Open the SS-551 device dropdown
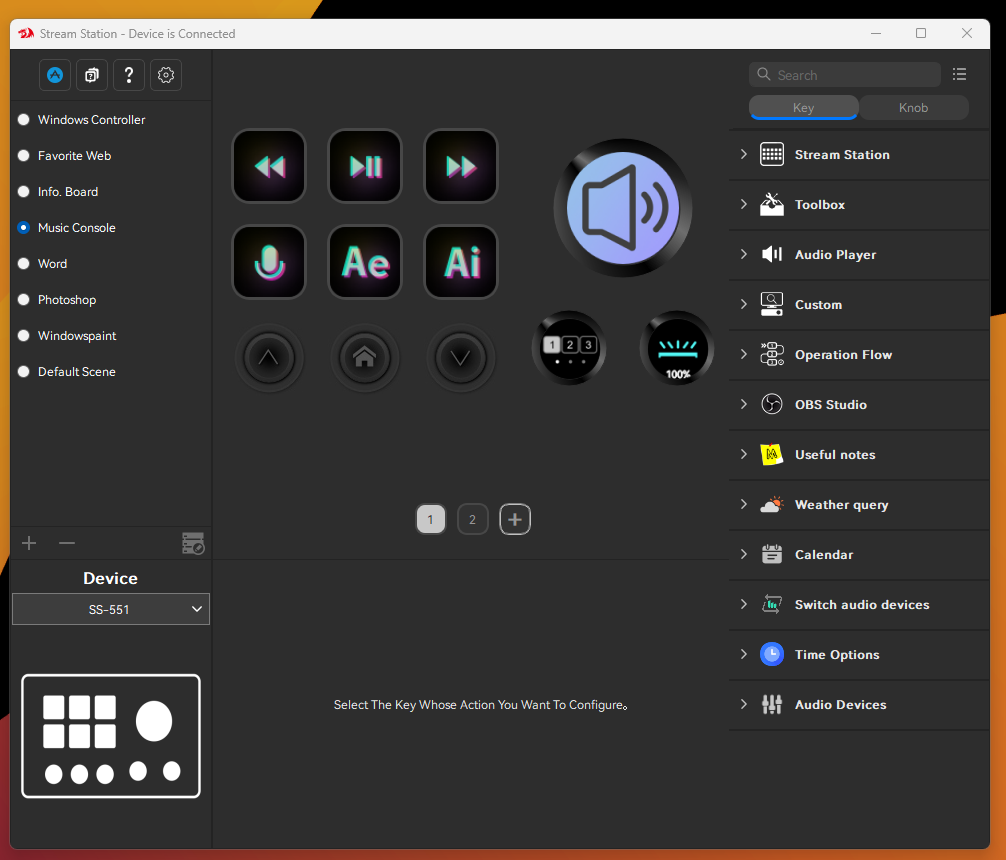Image resolution: width=1006 pixels, height=860 pixels. (111, 609)
